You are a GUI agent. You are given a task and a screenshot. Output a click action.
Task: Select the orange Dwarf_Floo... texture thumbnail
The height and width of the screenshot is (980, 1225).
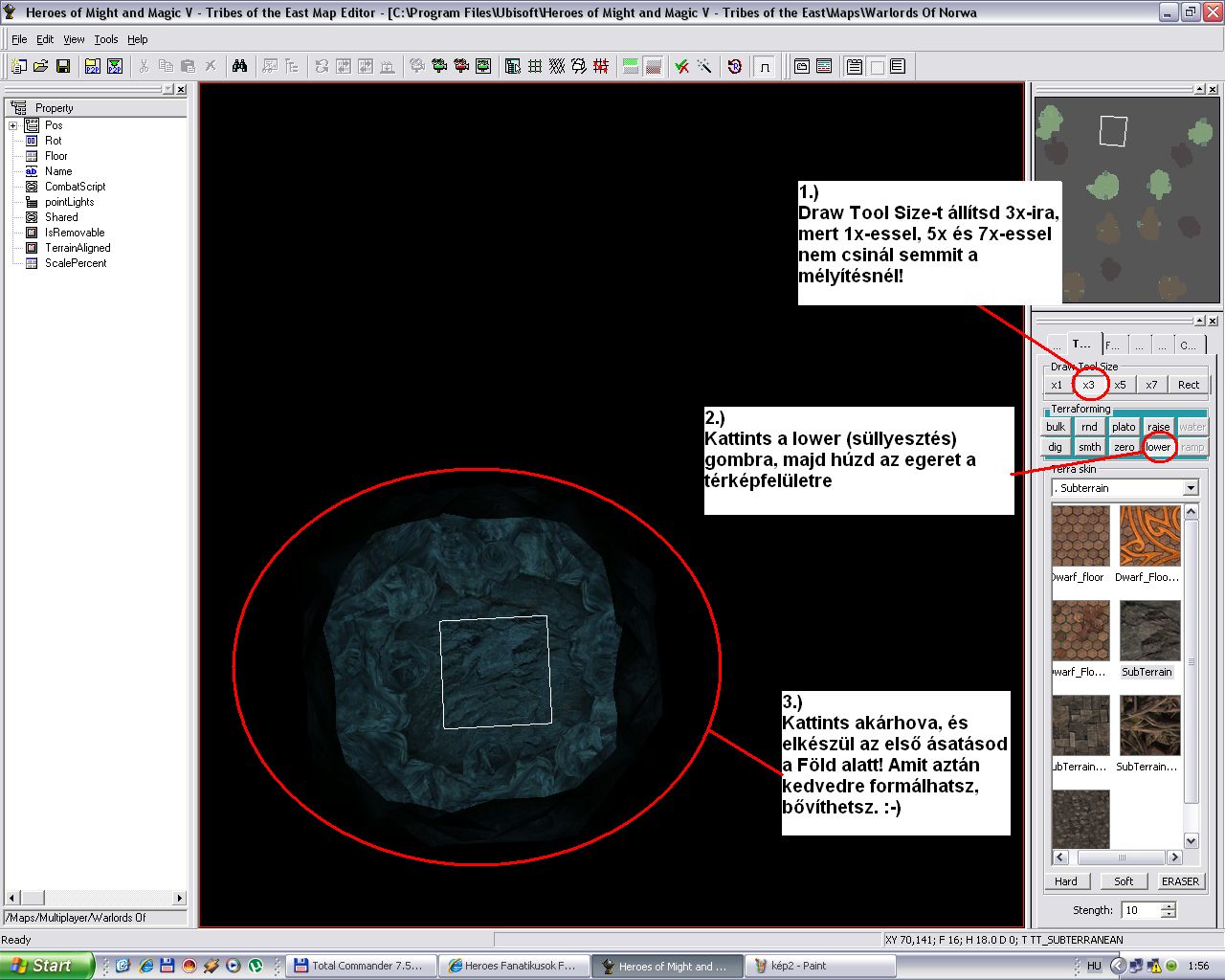1149,536
